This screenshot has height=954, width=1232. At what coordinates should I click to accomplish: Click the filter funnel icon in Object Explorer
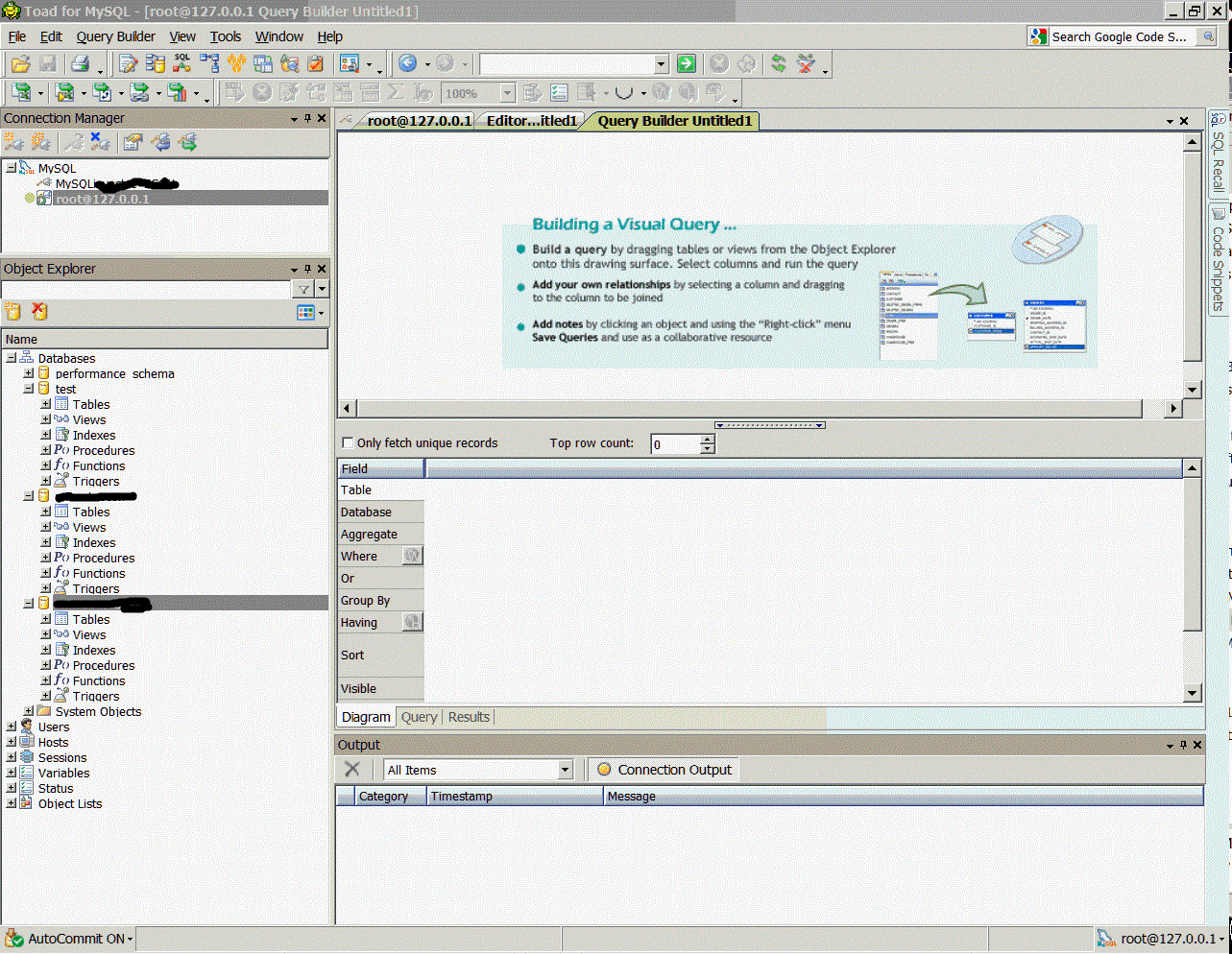pyautogui.click(x=303, y=289)
